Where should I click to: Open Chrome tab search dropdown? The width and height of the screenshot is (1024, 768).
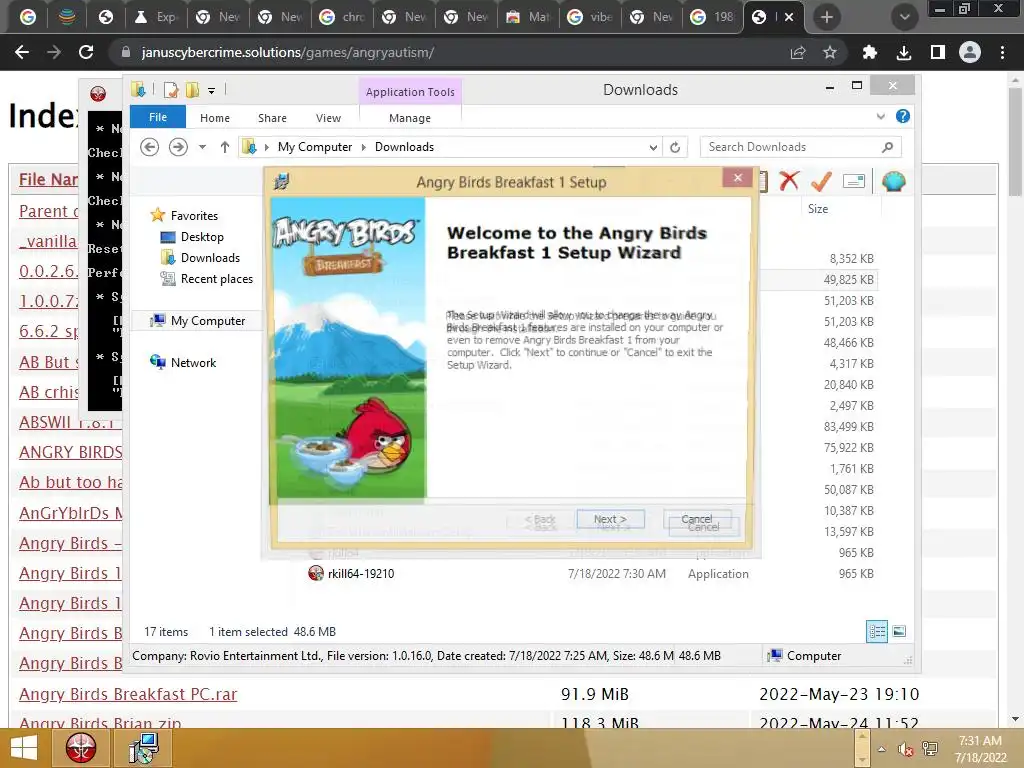point(904,17)
